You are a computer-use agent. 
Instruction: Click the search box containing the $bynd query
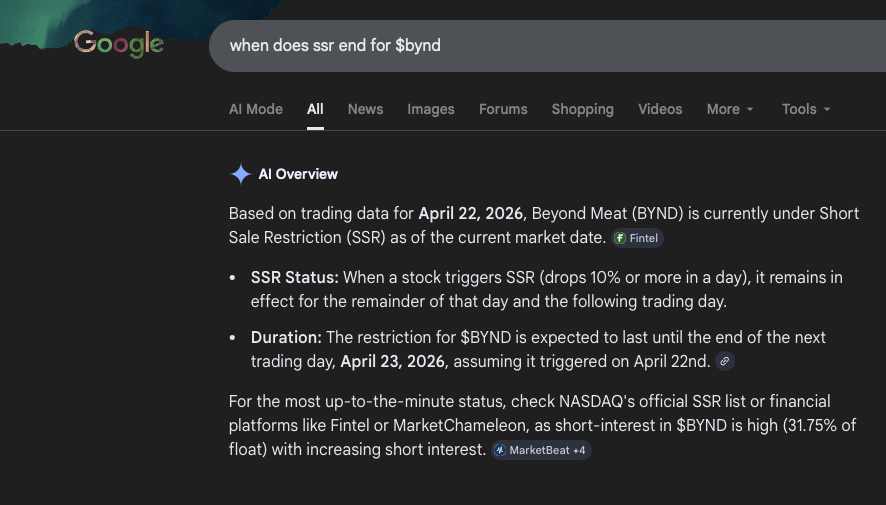[x=547, y=46]
